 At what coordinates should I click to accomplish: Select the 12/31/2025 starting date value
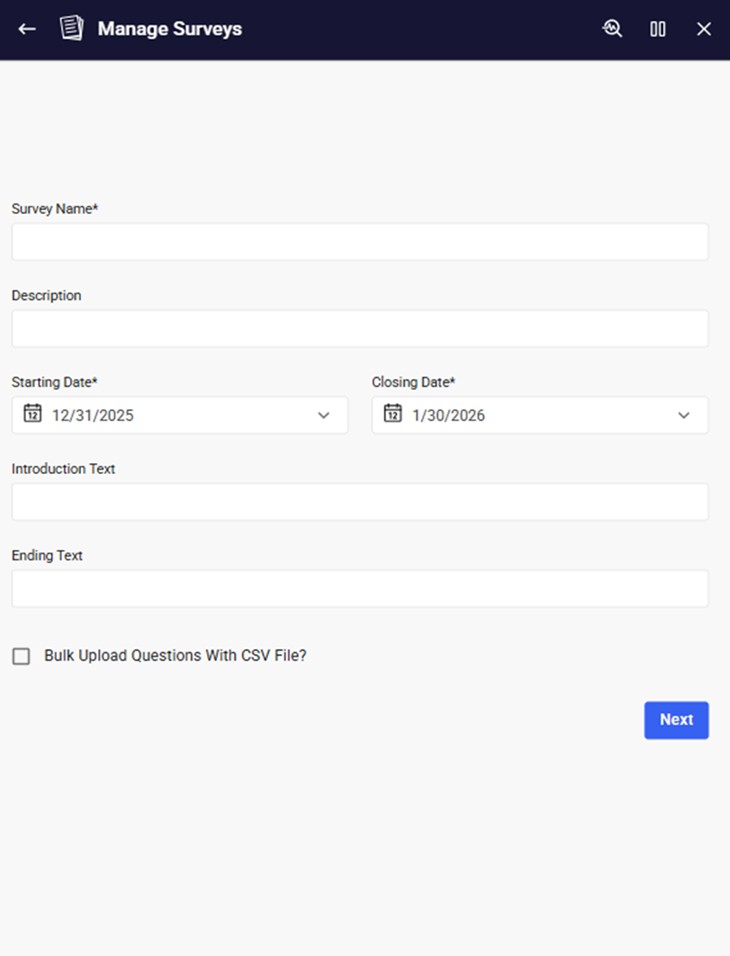[93, 415]
